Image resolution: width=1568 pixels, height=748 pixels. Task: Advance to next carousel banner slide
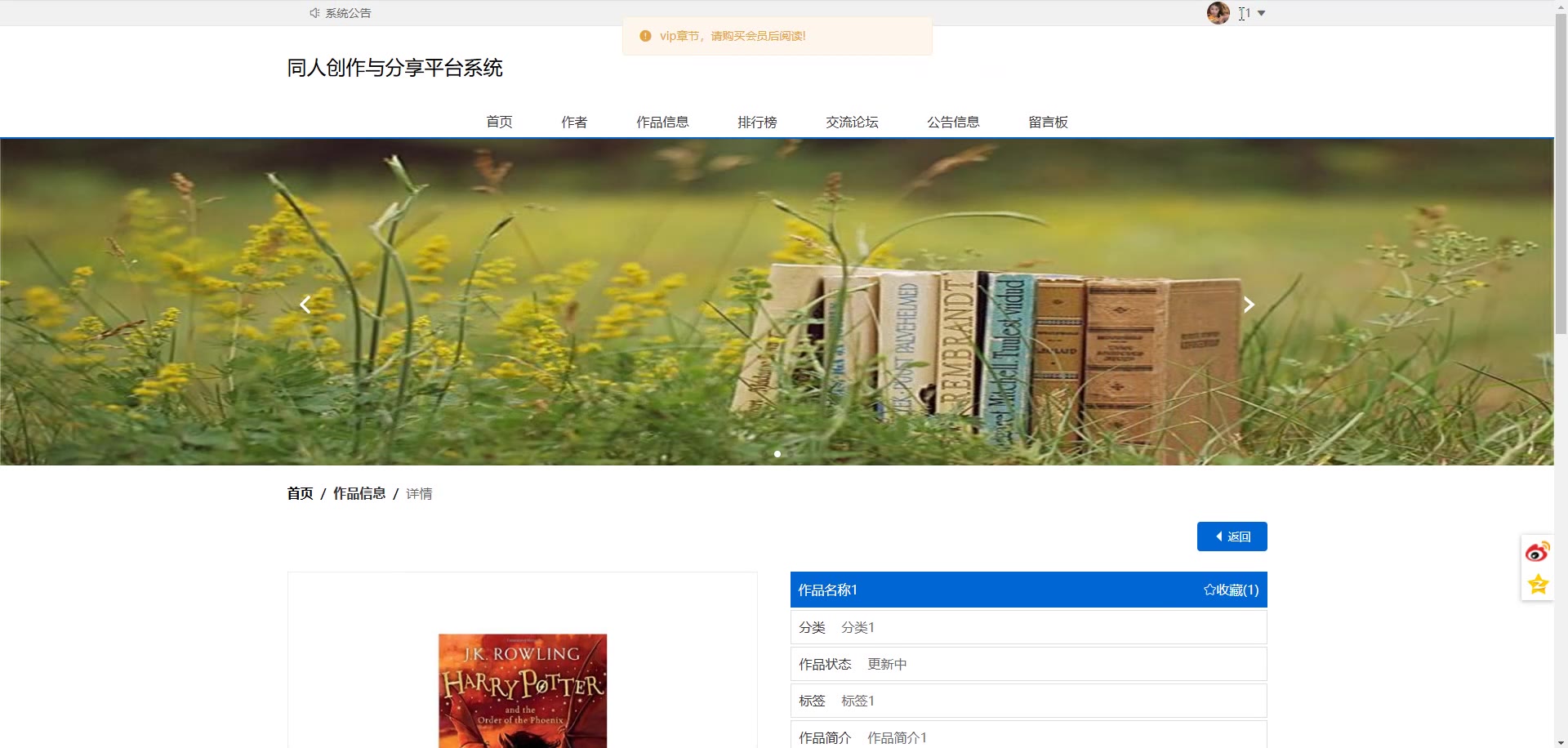(1249, 305)
